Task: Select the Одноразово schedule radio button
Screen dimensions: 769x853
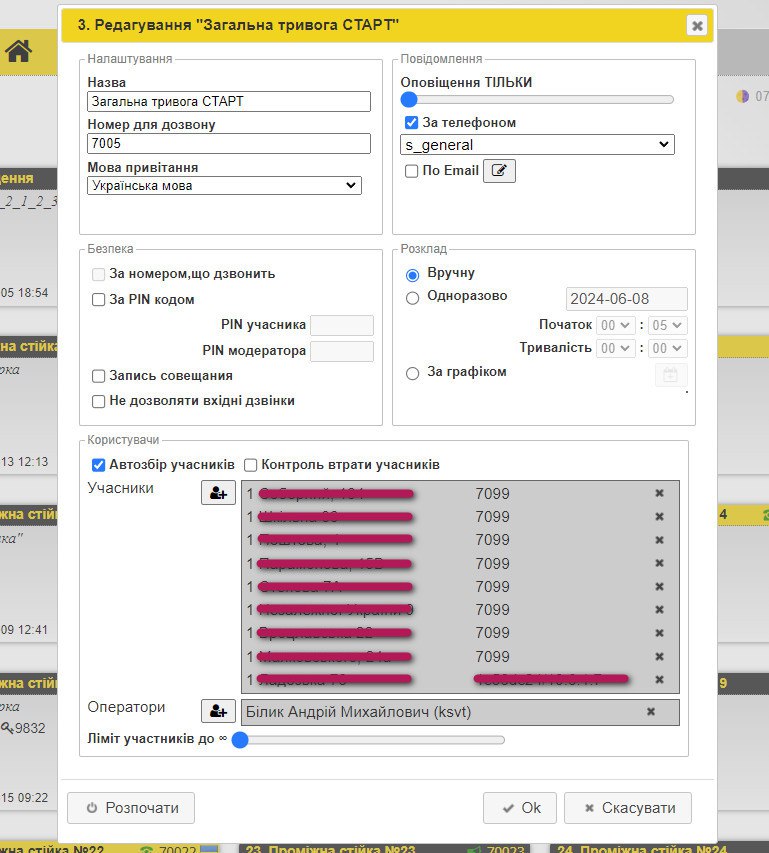Action: click(x=412, y=297)
